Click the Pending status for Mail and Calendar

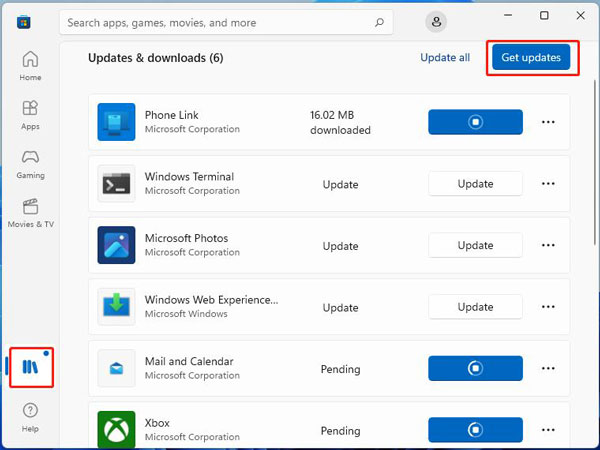pyautogui.click(x=340, y=369)
